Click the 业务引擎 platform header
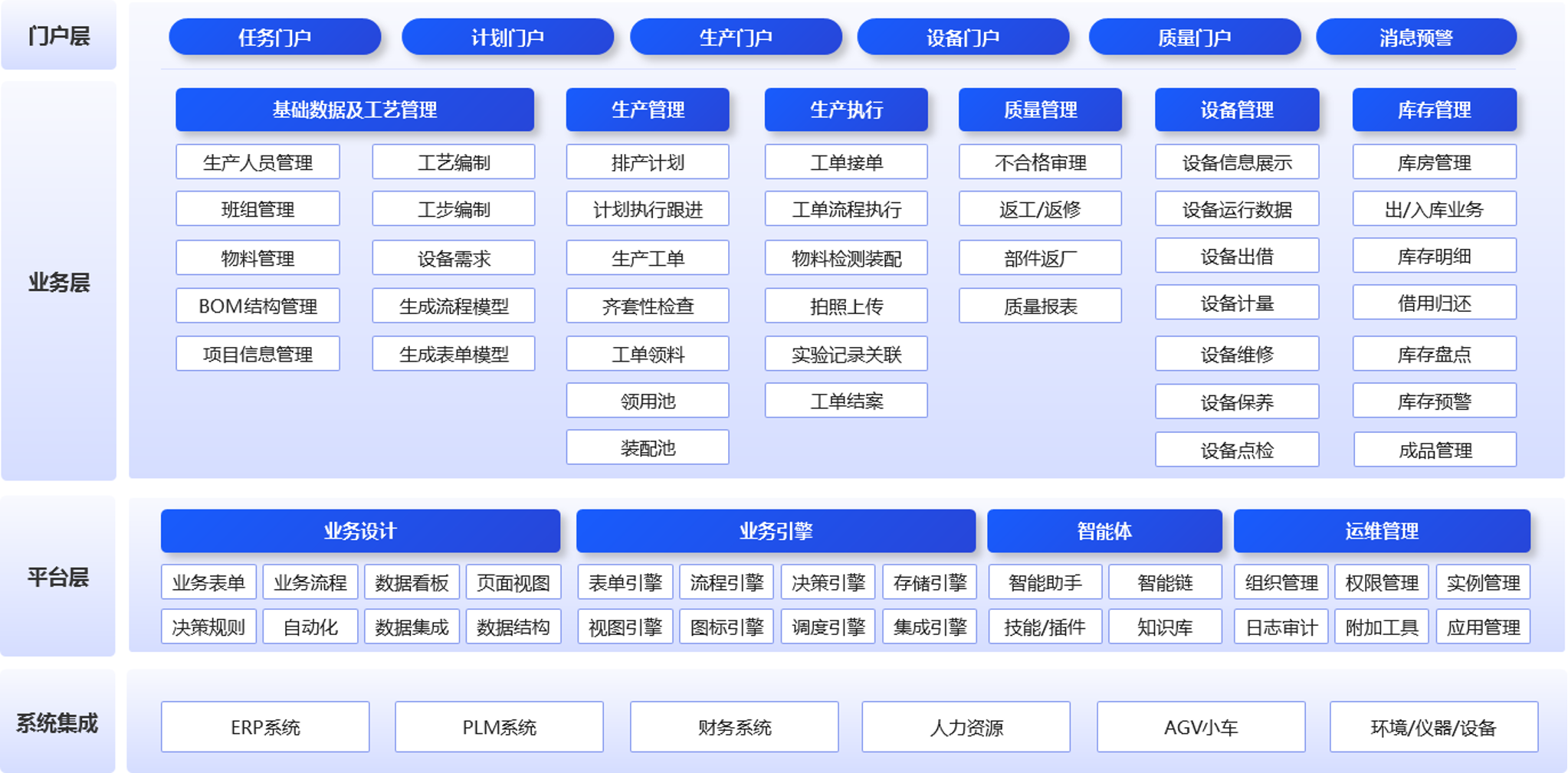1568x773 pixels. click(776, 531)
